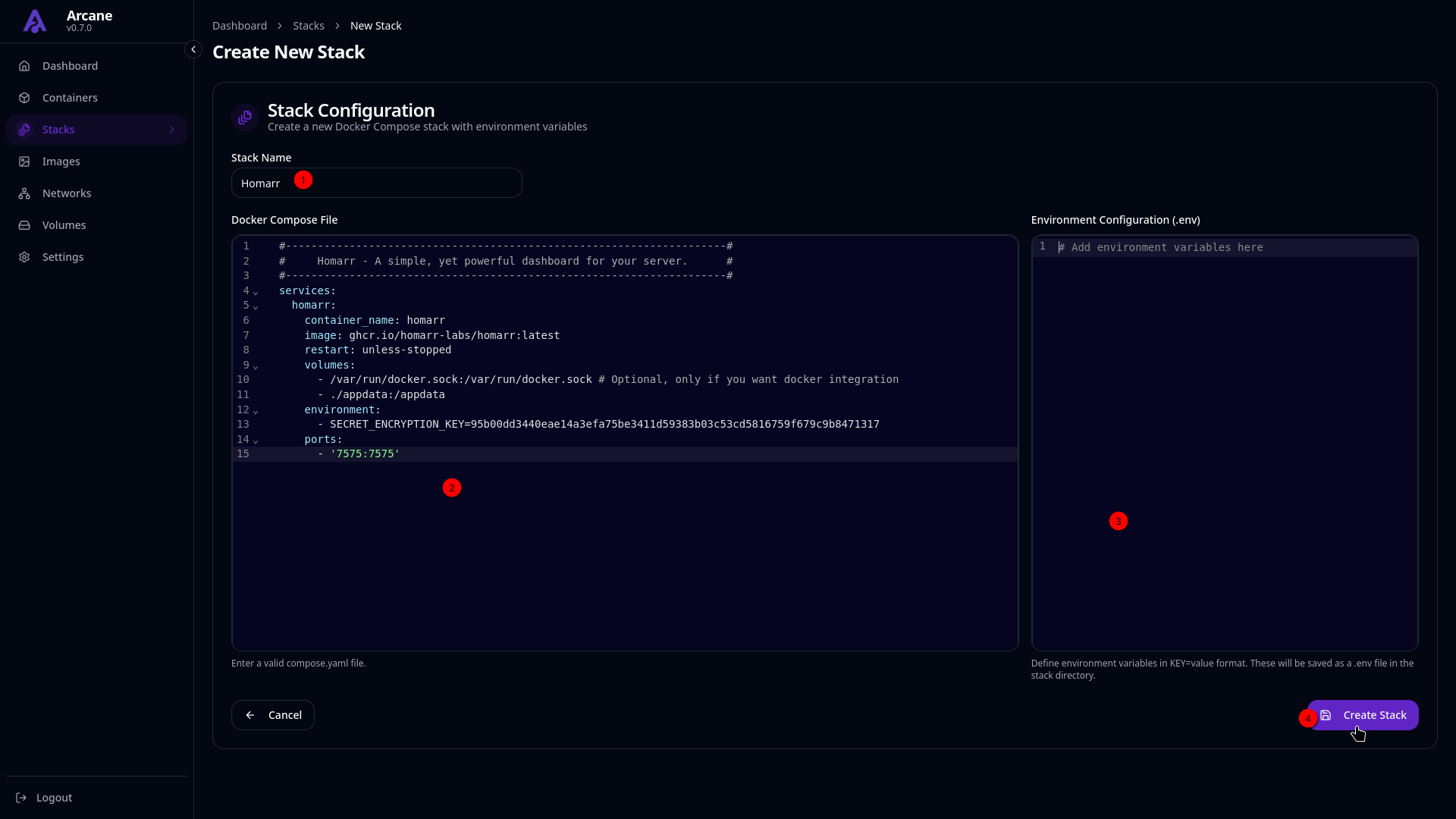Click the Networks icon in the sidebar

24,193
